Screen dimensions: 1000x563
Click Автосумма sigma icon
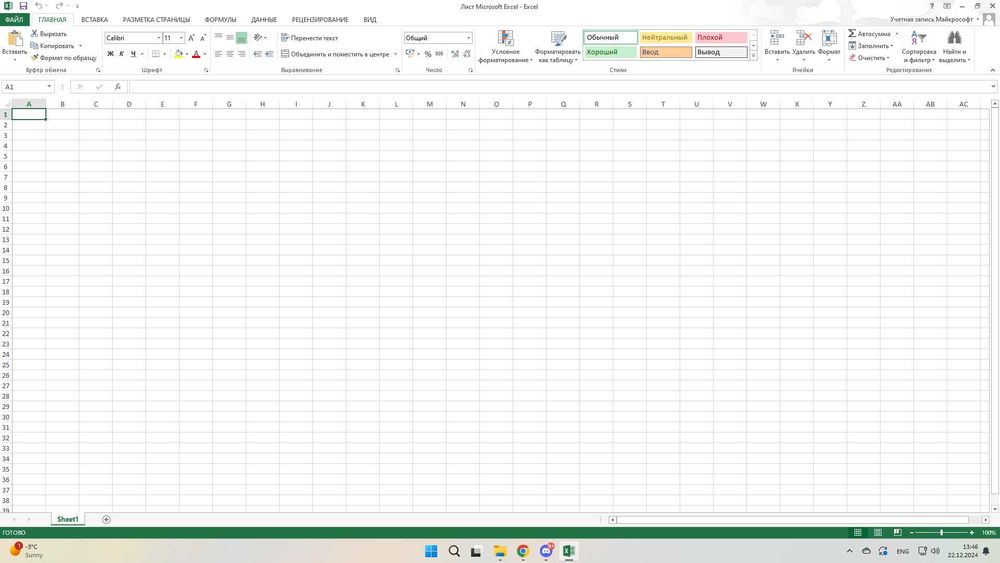852,33
